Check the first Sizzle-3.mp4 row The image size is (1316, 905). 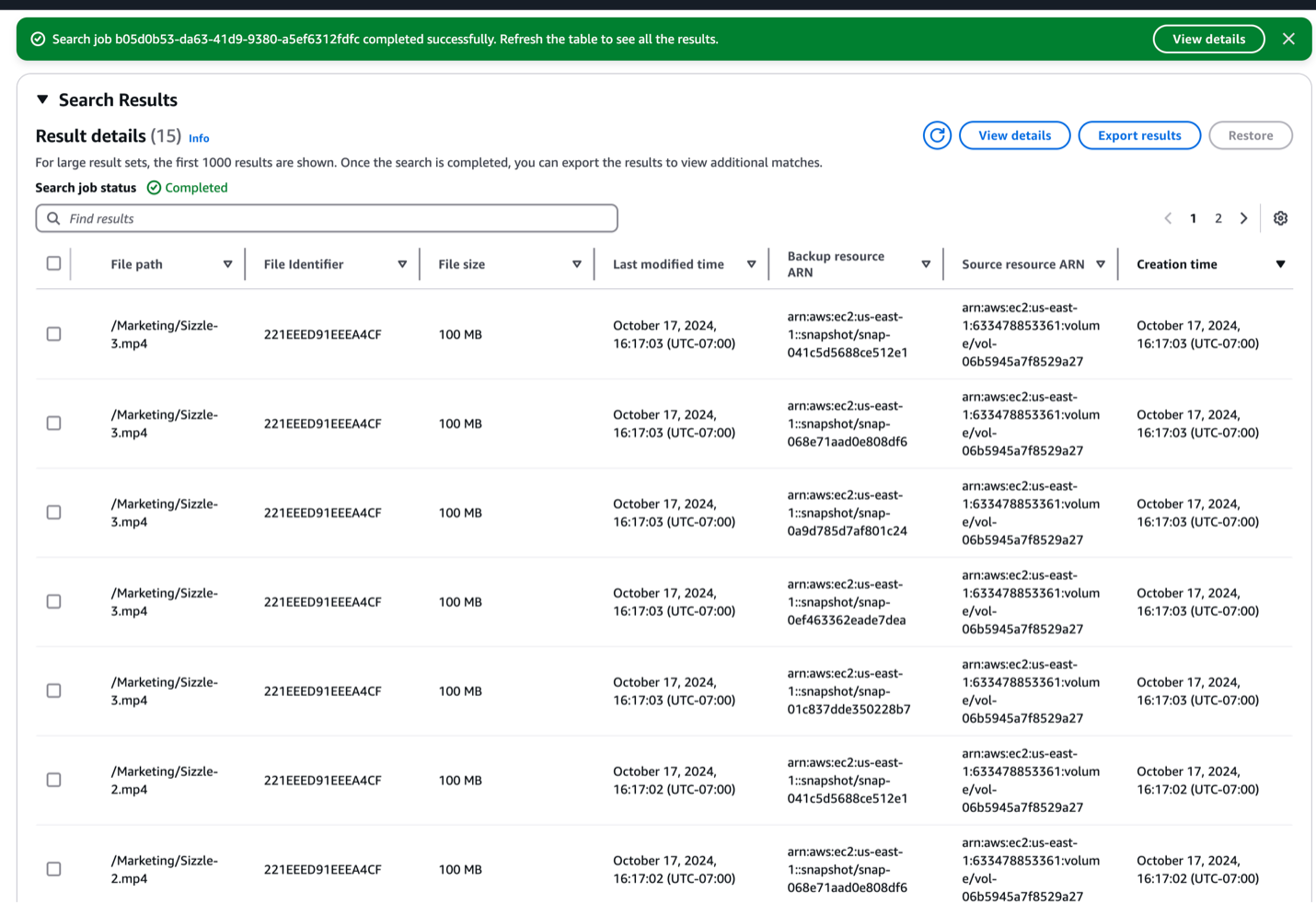pos(53,333)
